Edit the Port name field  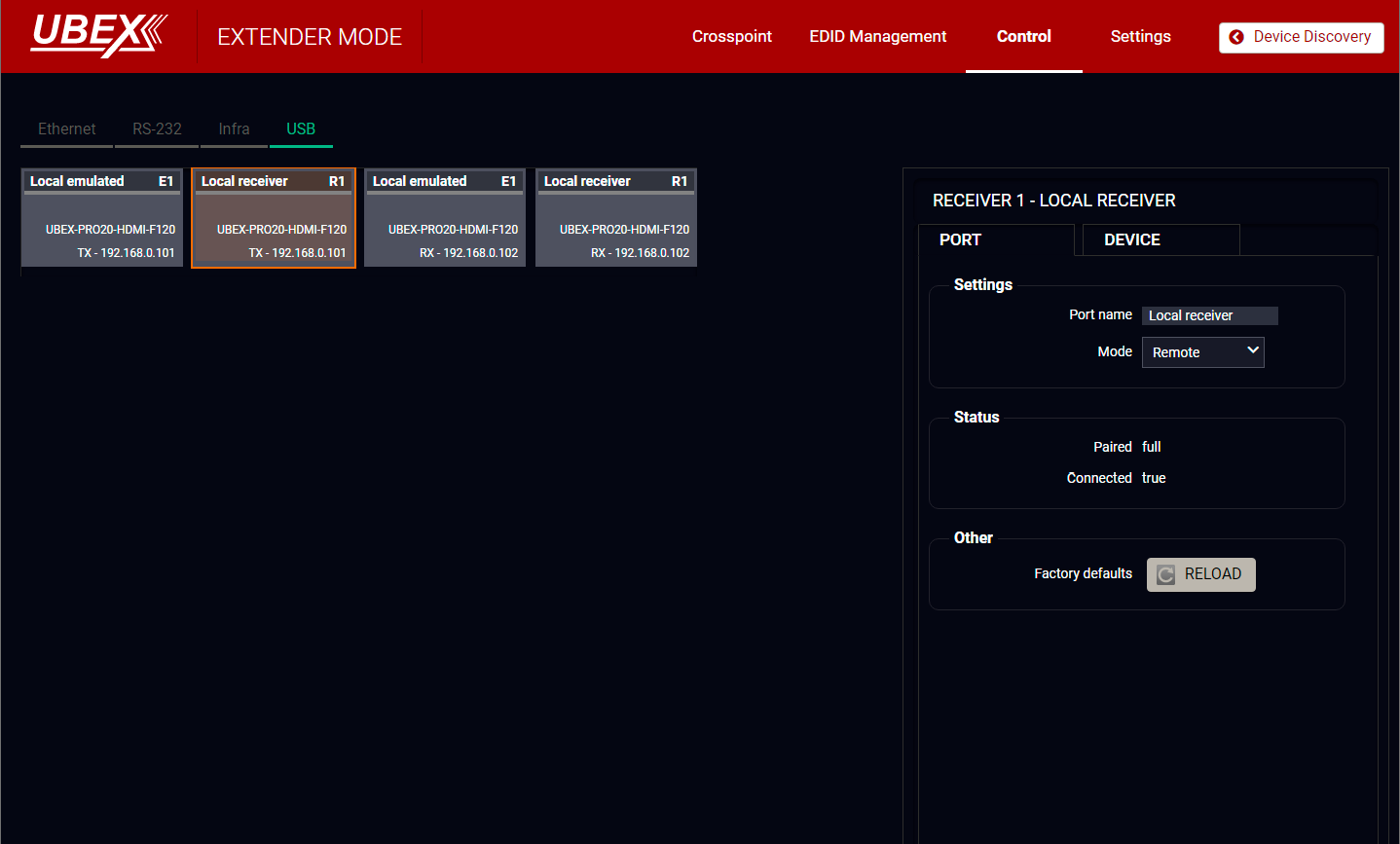coord(1209,315)
